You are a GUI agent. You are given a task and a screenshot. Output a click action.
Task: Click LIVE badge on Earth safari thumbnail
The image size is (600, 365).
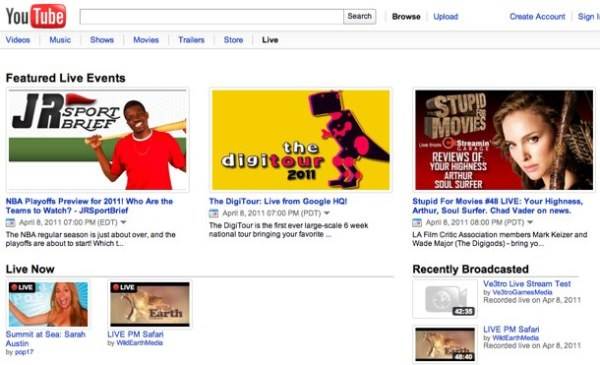pos(124,287)
